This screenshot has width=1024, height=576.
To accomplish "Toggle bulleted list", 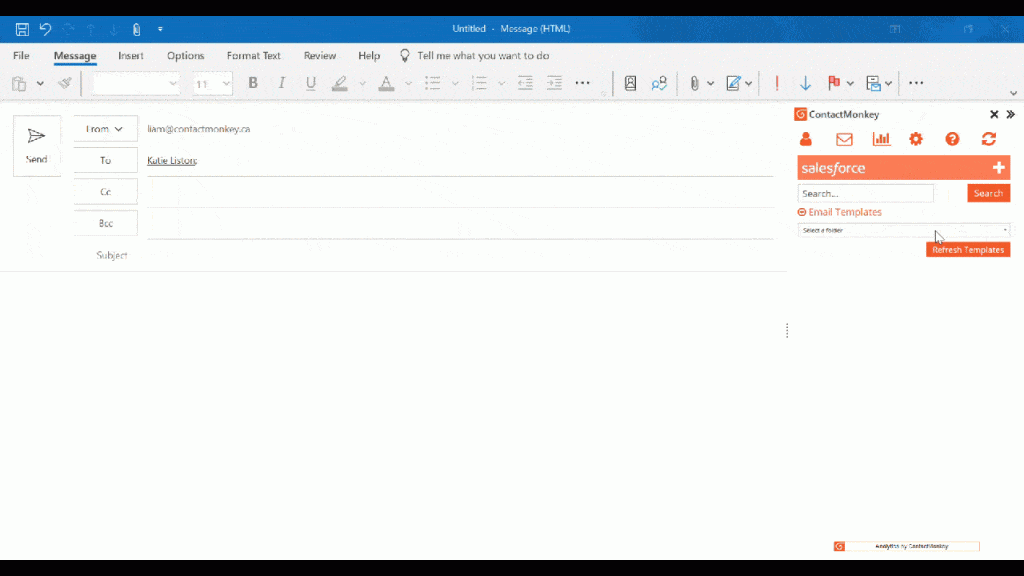I will (432, 83).
